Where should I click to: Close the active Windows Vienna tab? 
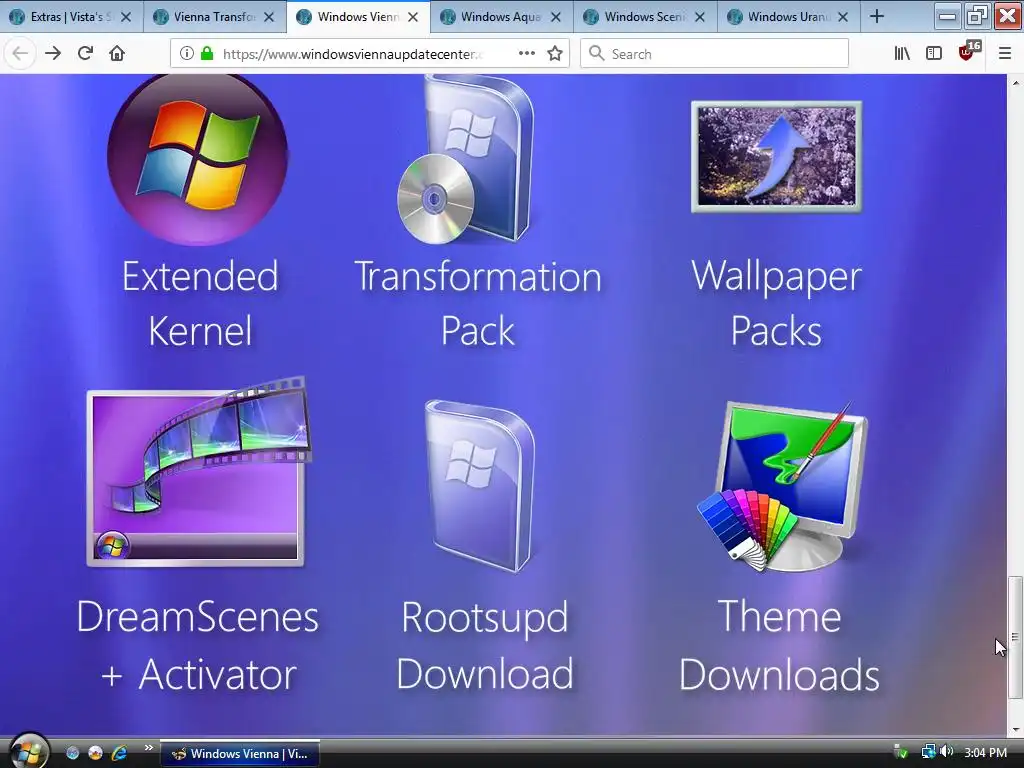[x=413, y=17]
